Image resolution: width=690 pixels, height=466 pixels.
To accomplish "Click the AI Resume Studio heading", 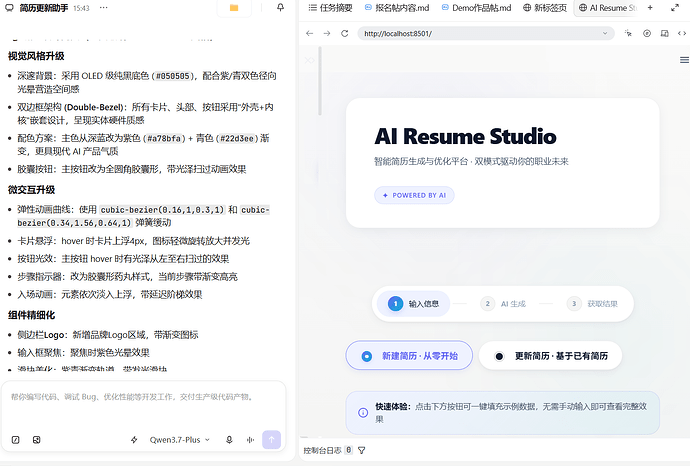I will pyautogui.click(x=465, y=136).
